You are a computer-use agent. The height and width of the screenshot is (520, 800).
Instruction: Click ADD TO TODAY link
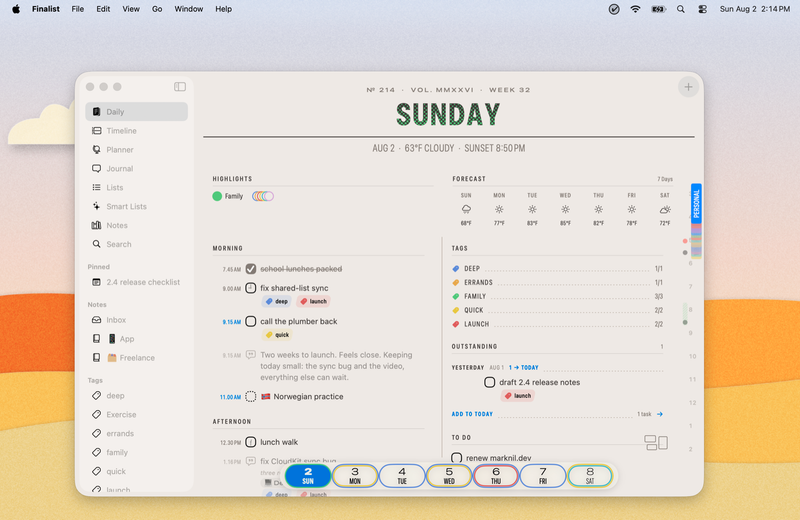(x=472, y=414)
